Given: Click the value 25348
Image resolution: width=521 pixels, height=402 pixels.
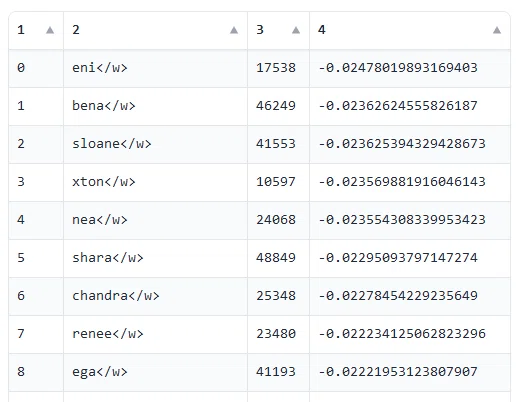Looking at the screenshot, I should (x=276, y=296).
